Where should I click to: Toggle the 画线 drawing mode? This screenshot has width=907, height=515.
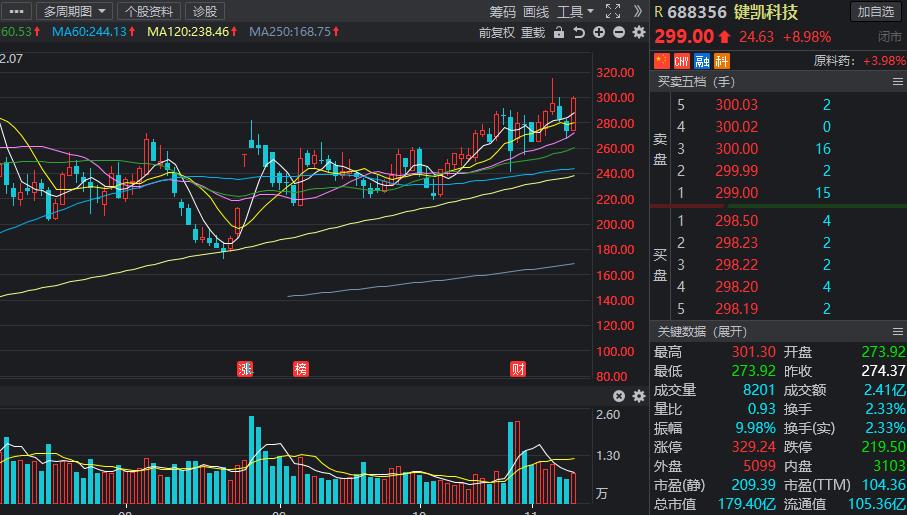click(536, 12)
